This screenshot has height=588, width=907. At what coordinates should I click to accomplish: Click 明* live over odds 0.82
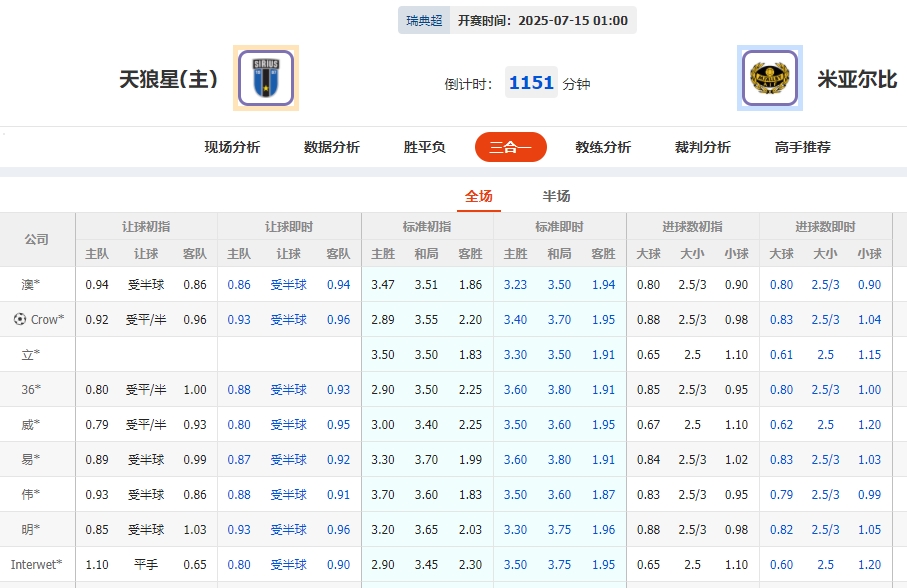coord(782,529)
